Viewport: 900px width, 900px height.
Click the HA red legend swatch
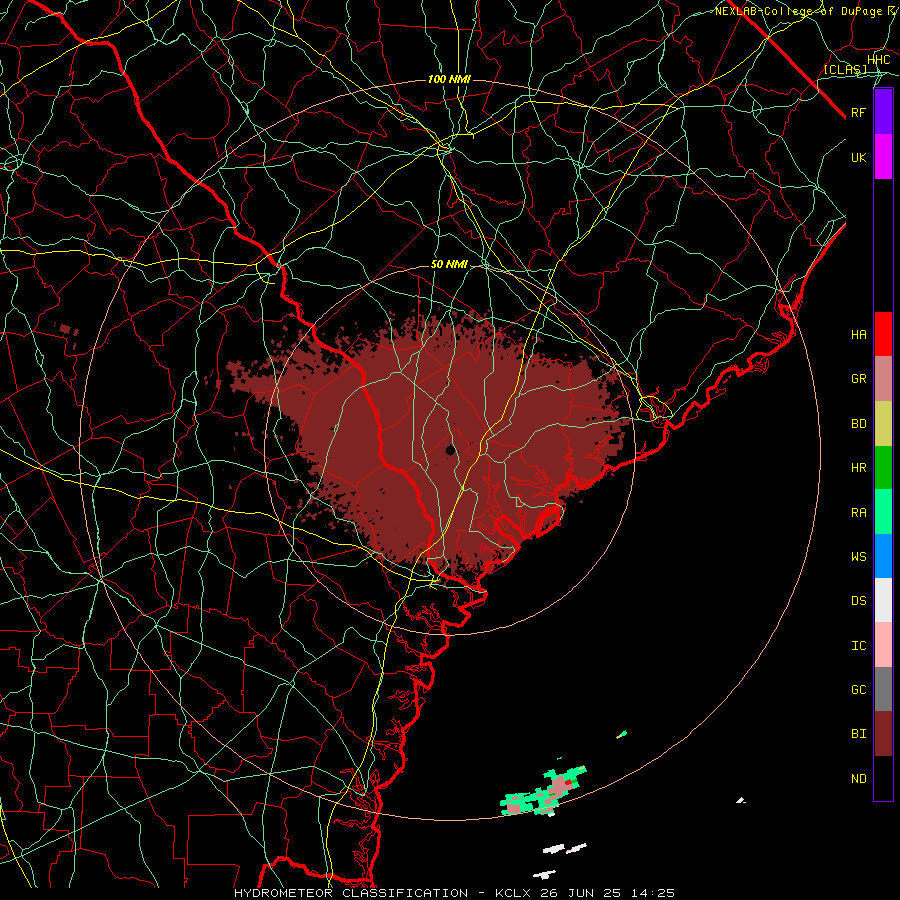click(883, 334)
